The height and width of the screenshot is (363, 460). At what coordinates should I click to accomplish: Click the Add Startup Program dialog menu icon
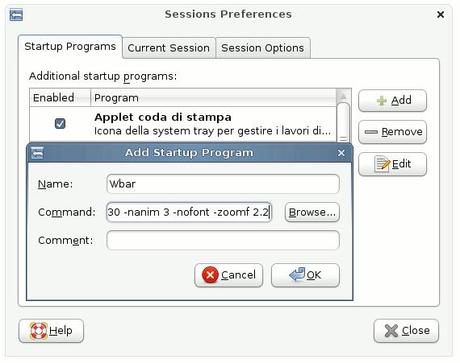coord(37,153)
